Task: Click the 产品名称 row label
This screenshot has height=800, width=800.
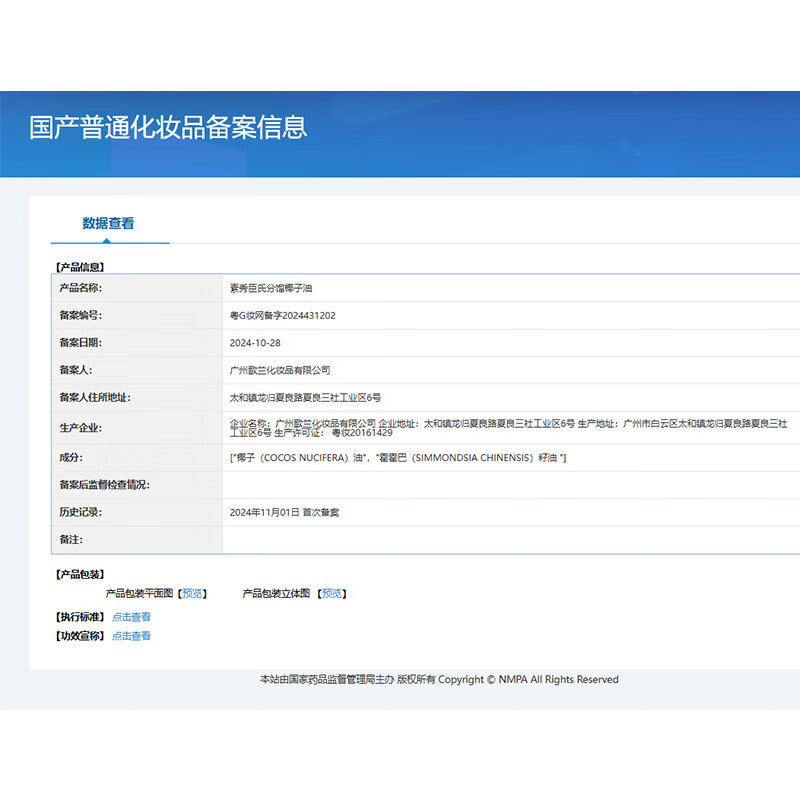Action: click(x=81, y=288)
